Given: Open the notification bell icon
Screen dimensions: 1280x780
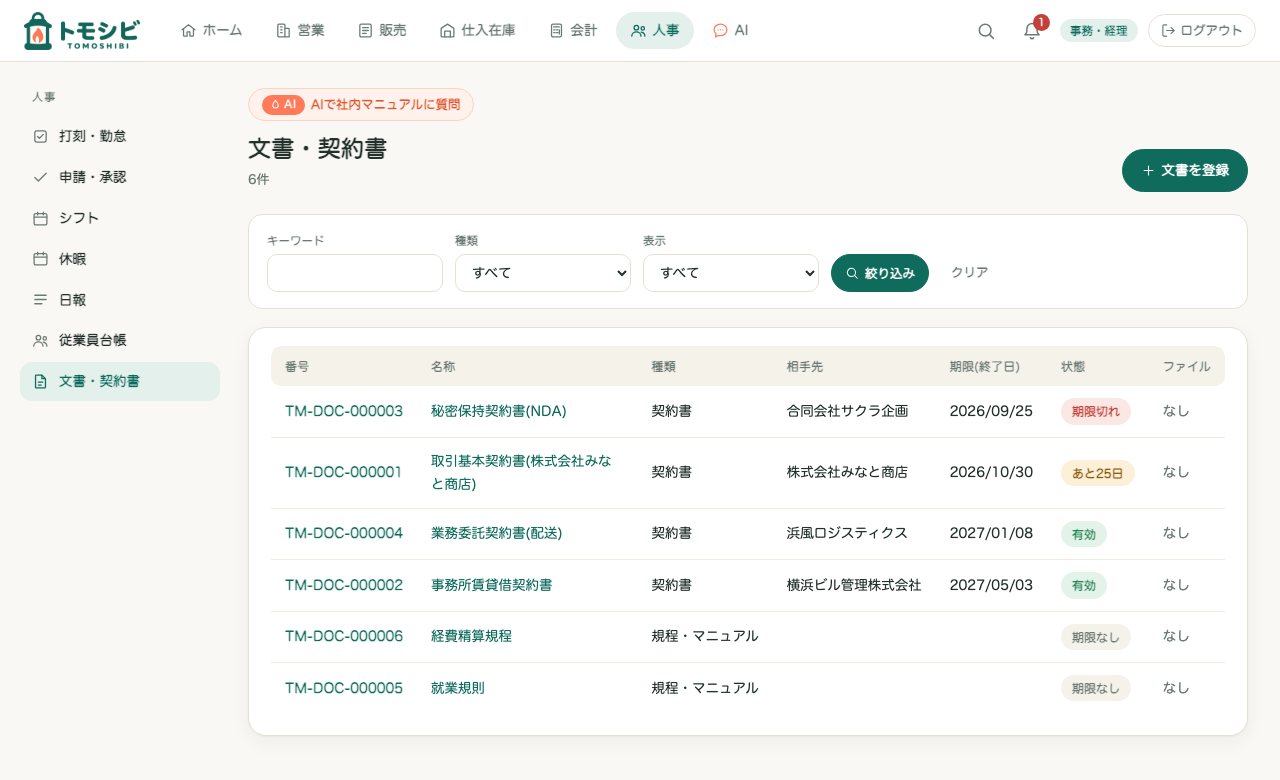Looking at the screenshot, I should tap(1032, 31).
